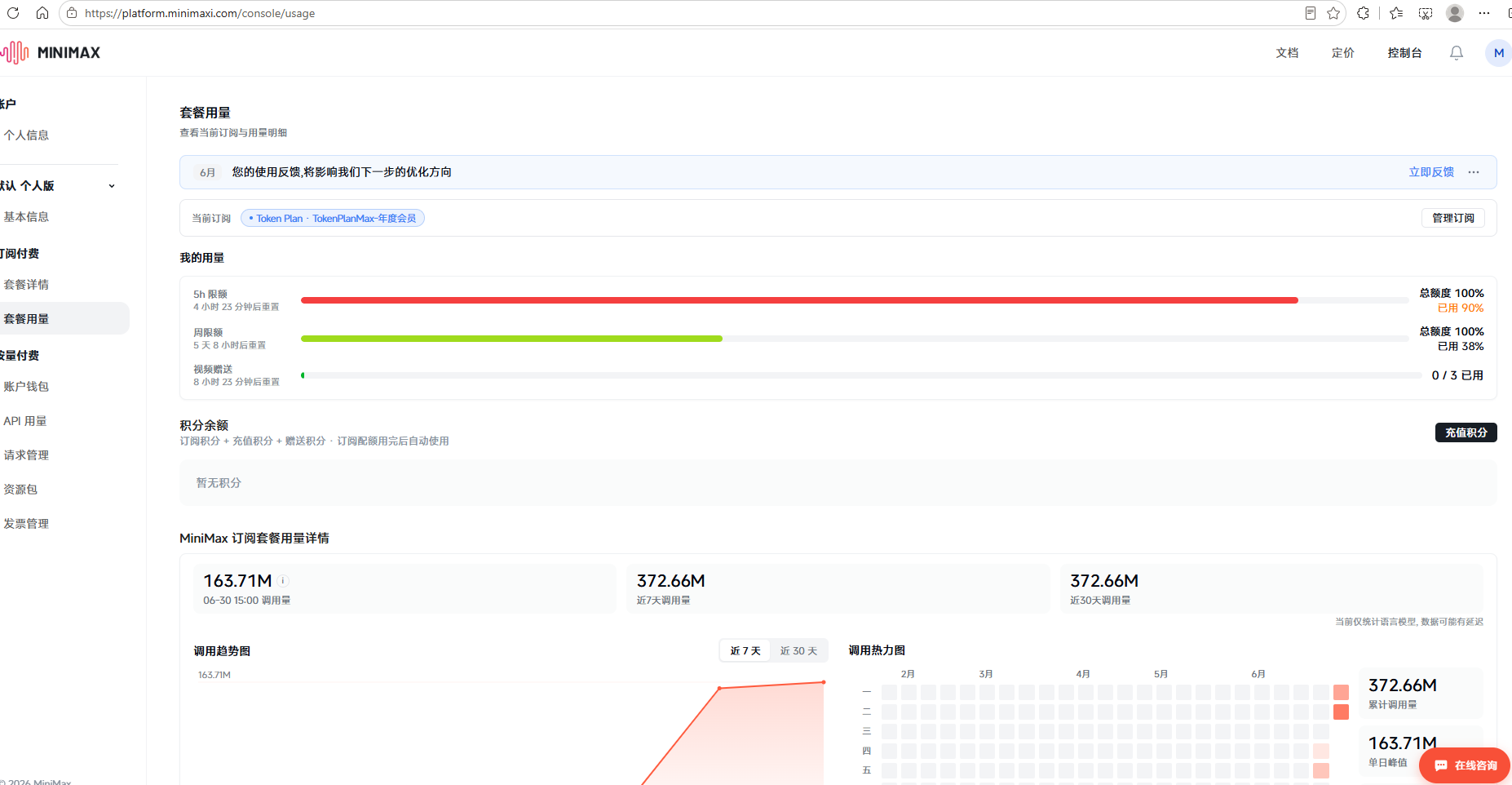This screenshot has width=1512, height=785.
Task: View site information via the lock icon
Action: 72,13
